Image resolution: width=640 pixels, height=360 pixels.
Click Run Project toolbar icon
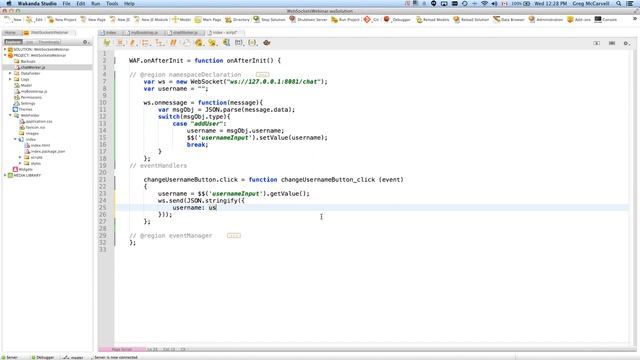pyautogui.click(x=345, y=20)
